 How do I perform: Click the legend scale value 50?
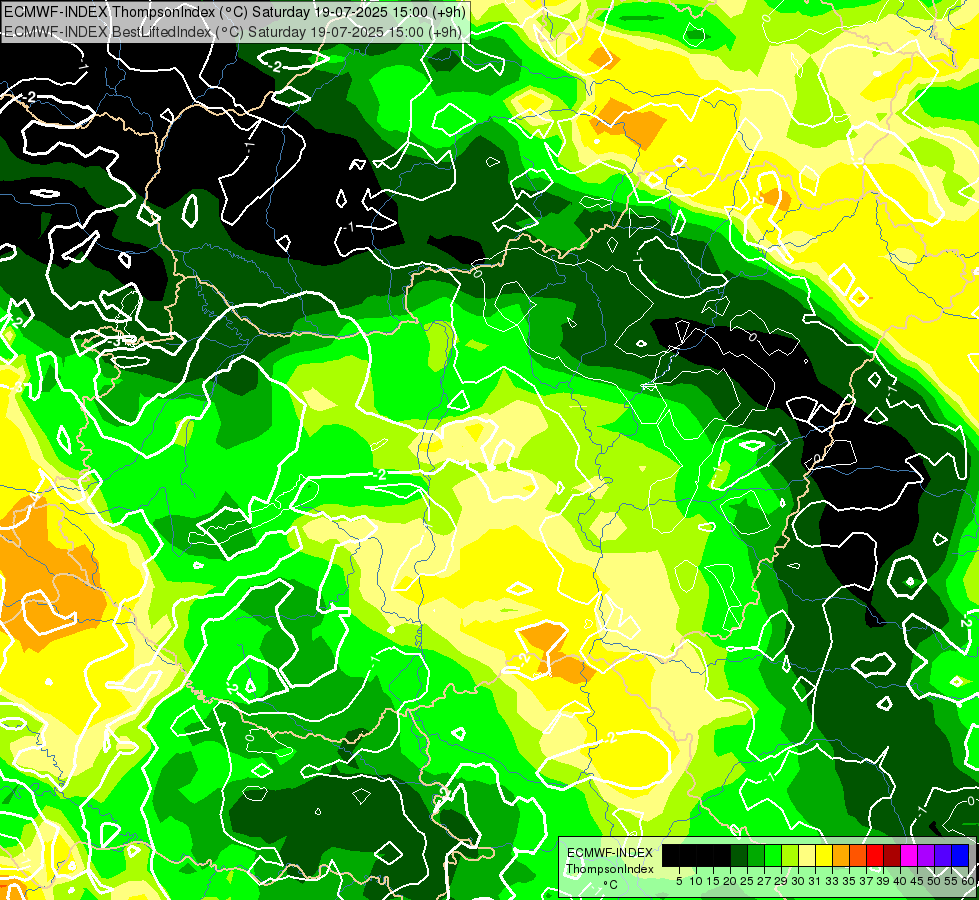(935, 881)
